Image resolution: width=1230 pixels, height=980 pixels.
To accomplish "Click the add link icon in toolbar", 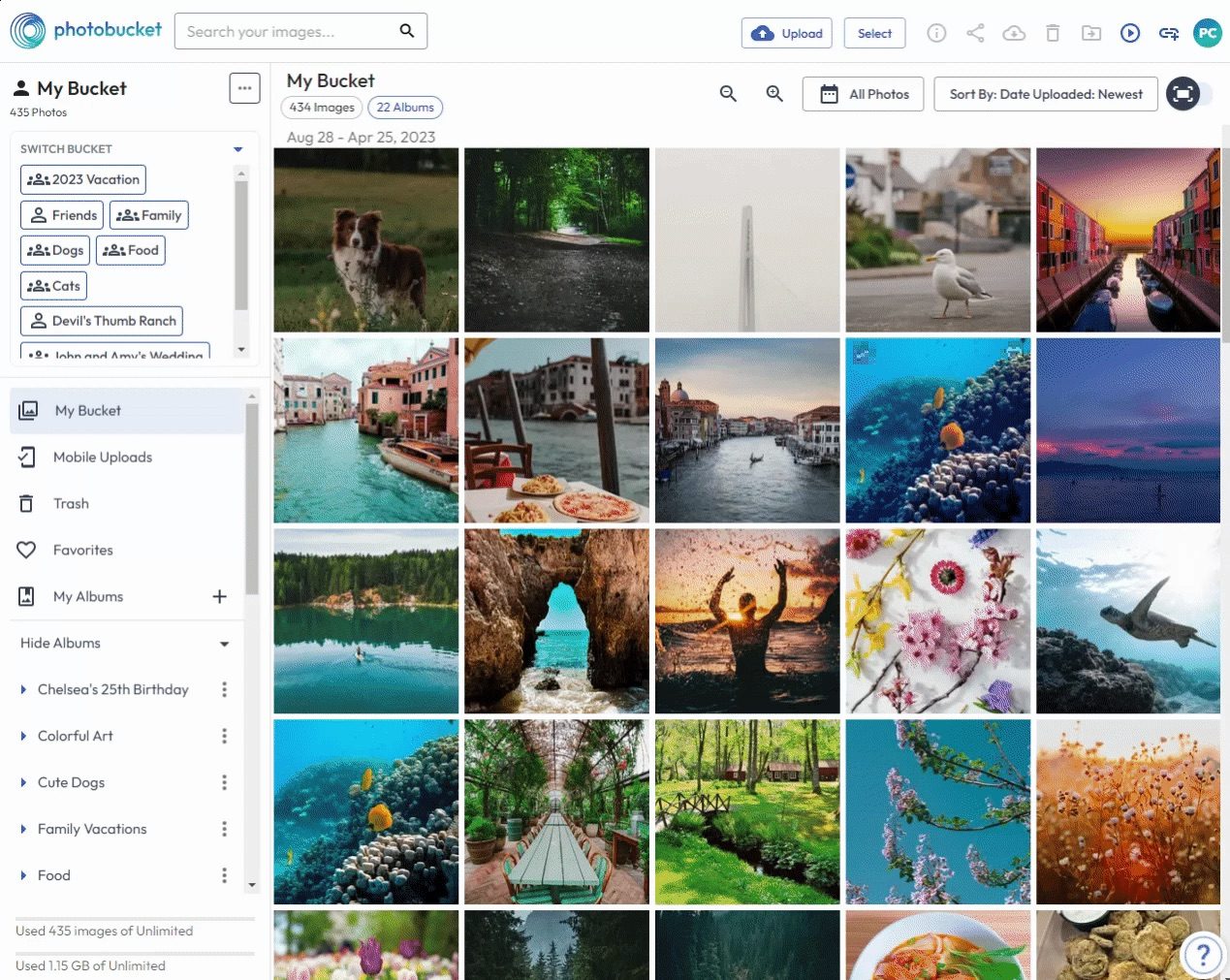I will click(x=1169, y=33).
